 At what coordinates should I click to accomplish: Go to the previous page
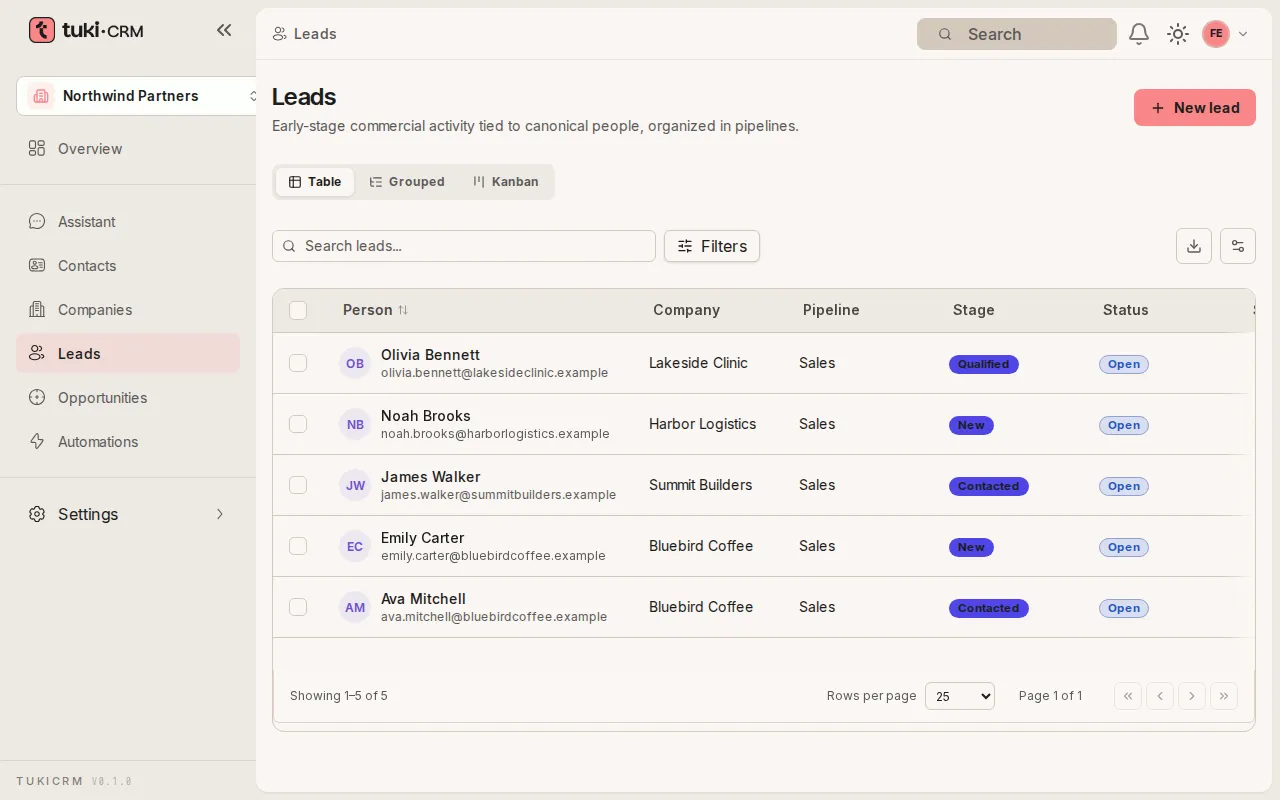point(1160,696)
